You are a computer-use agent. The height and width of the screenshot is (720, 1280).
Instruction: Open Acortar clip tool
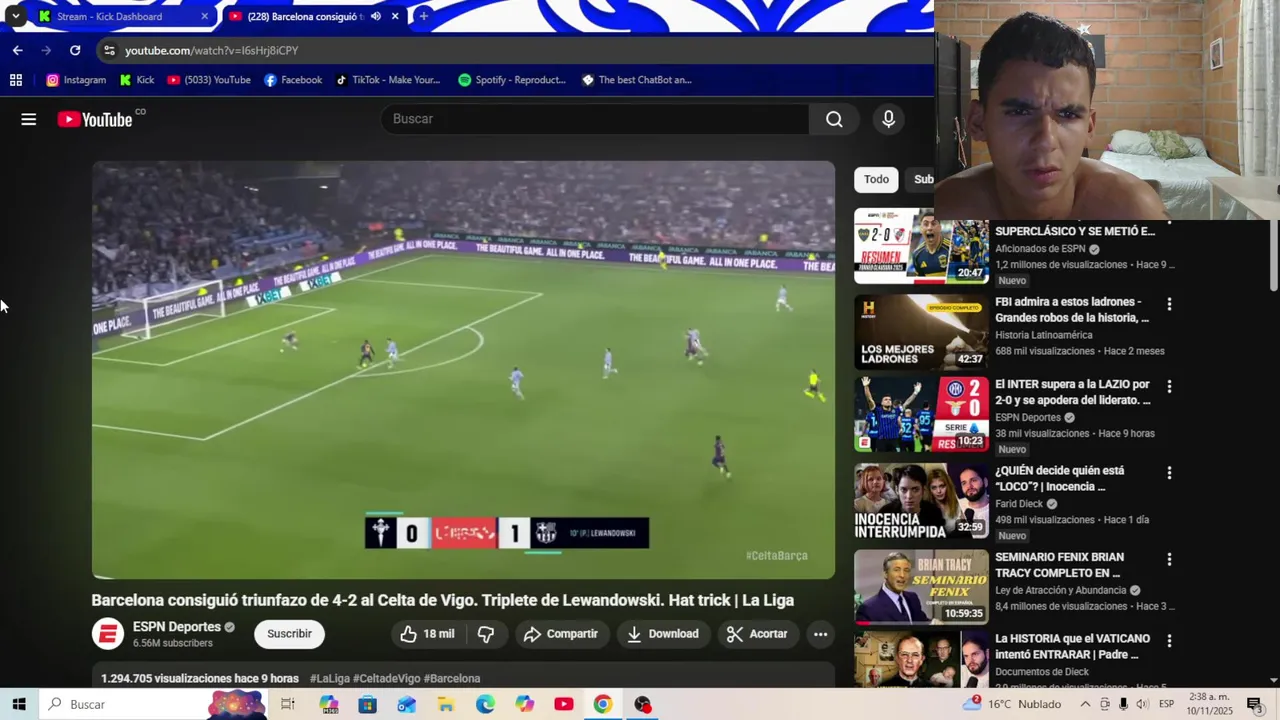757,634
